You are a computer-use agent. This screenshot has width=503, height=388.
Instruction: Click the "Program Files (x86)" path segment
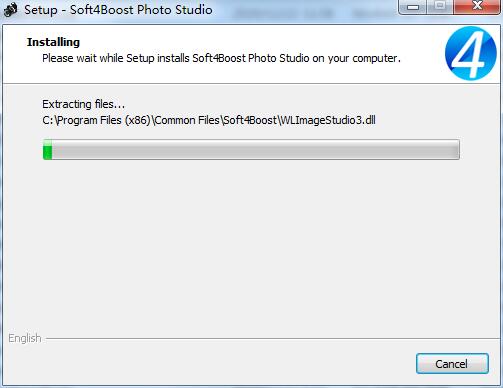(x=104, y=120)
